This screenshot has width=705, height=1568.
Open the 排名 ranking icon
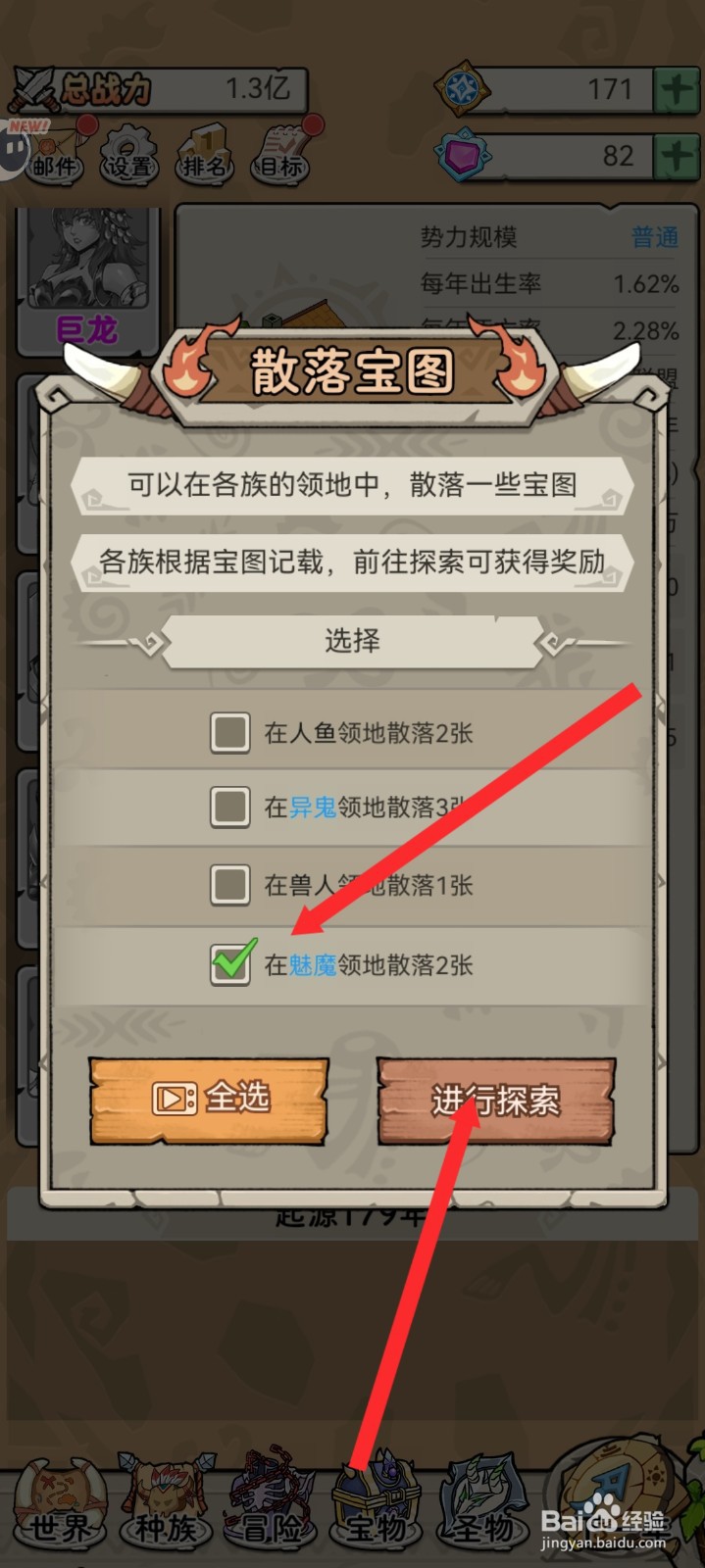point(205,152)
